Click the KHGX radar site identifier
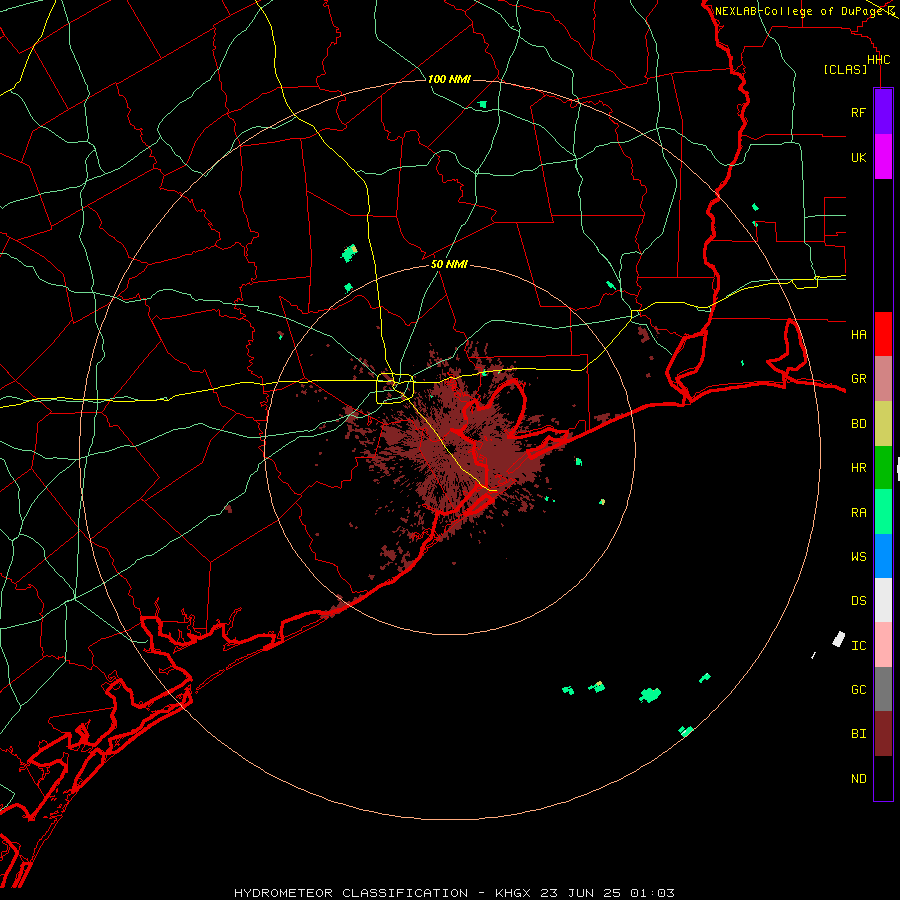This screenshot has width=900, height=900. click(514, 893)
